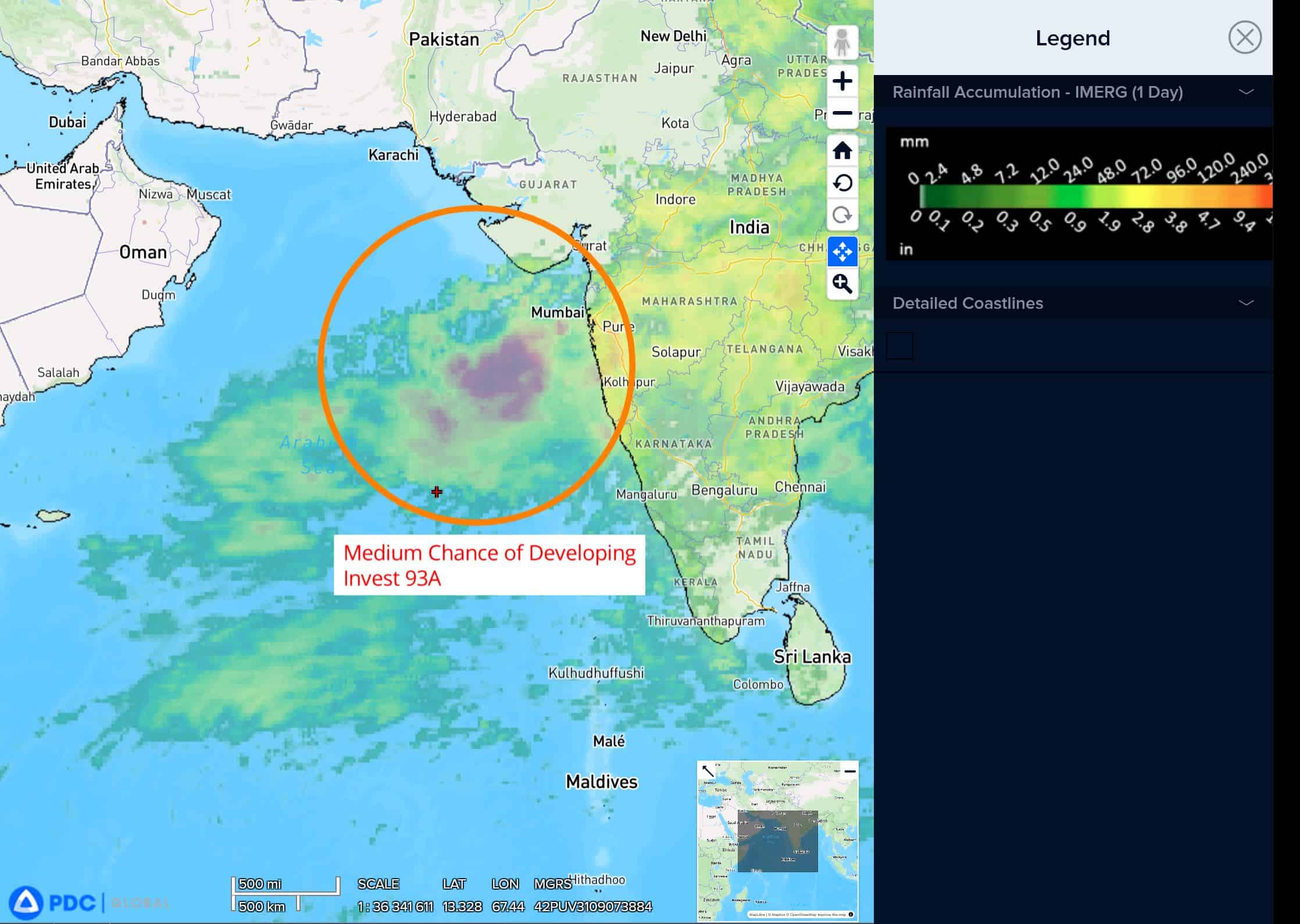Click the Solapur city label
This screenshot has width=1300, height=924.
(x=676, y=352)
